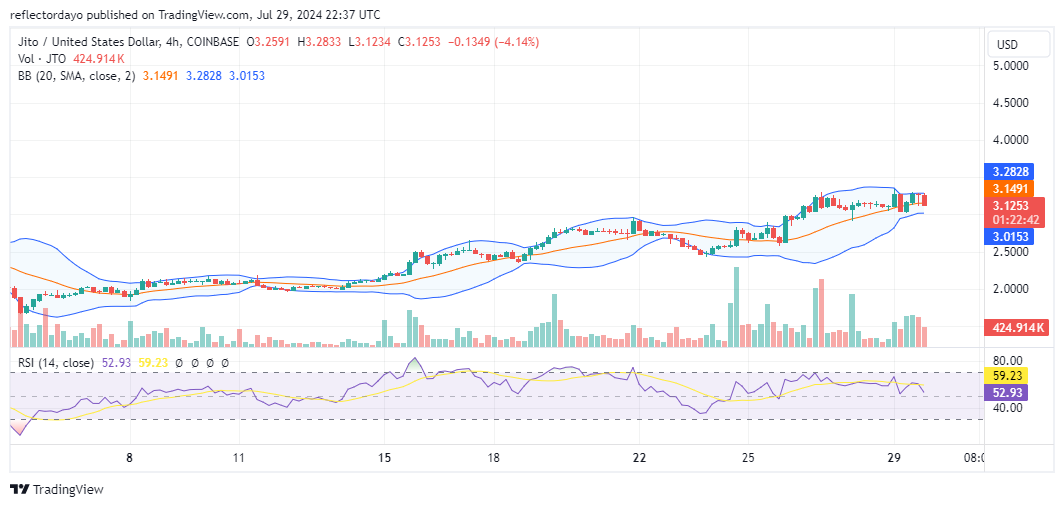The image size is (1064, 507).
Task: Click the Vol 424.914 K value in legend
Action: coord(97,59)
